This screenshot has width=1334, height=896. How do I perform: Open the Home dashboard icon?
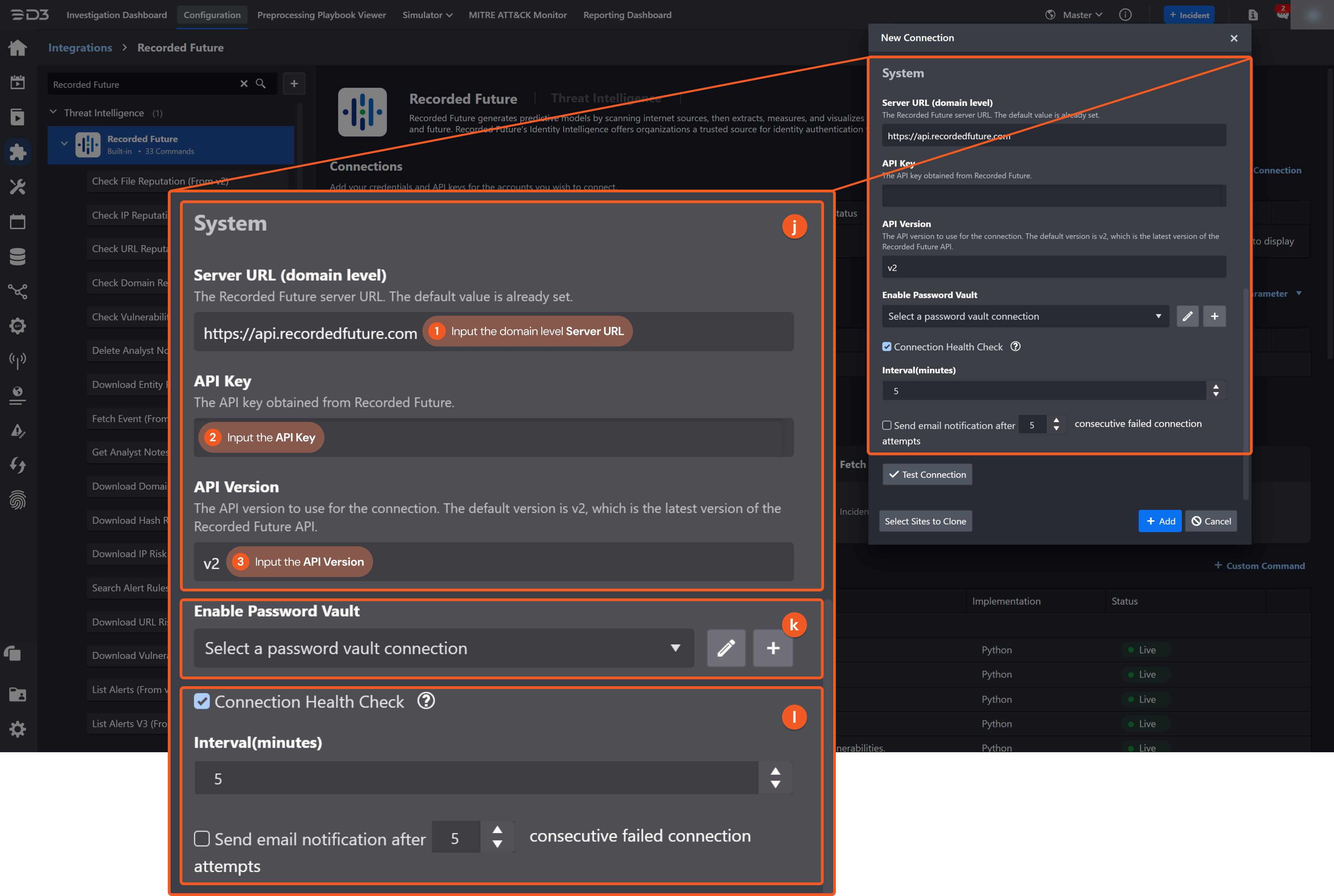coord(18,48)
